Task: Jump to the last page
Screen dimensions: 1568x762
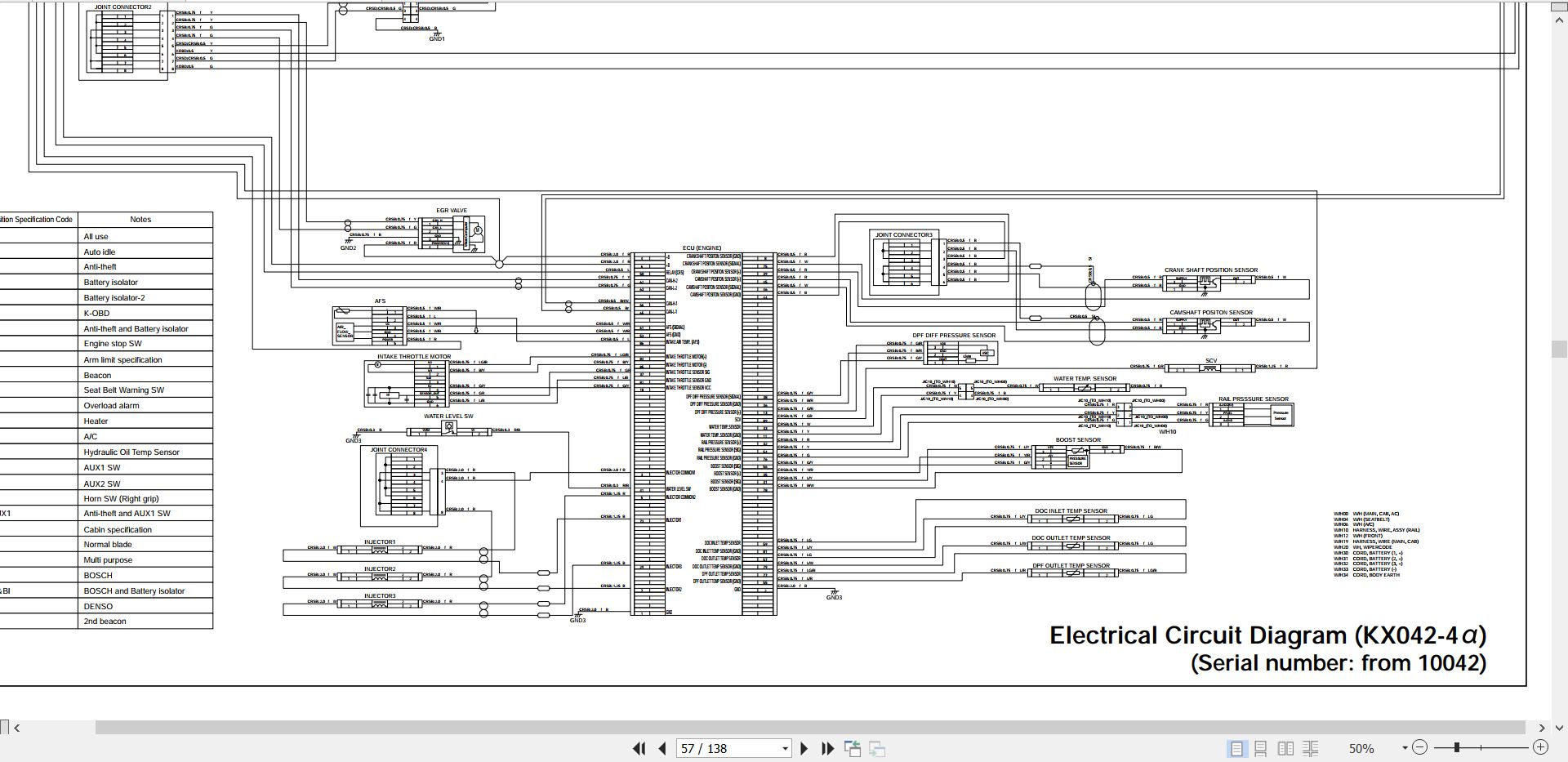Action: [x=827, y=748]
